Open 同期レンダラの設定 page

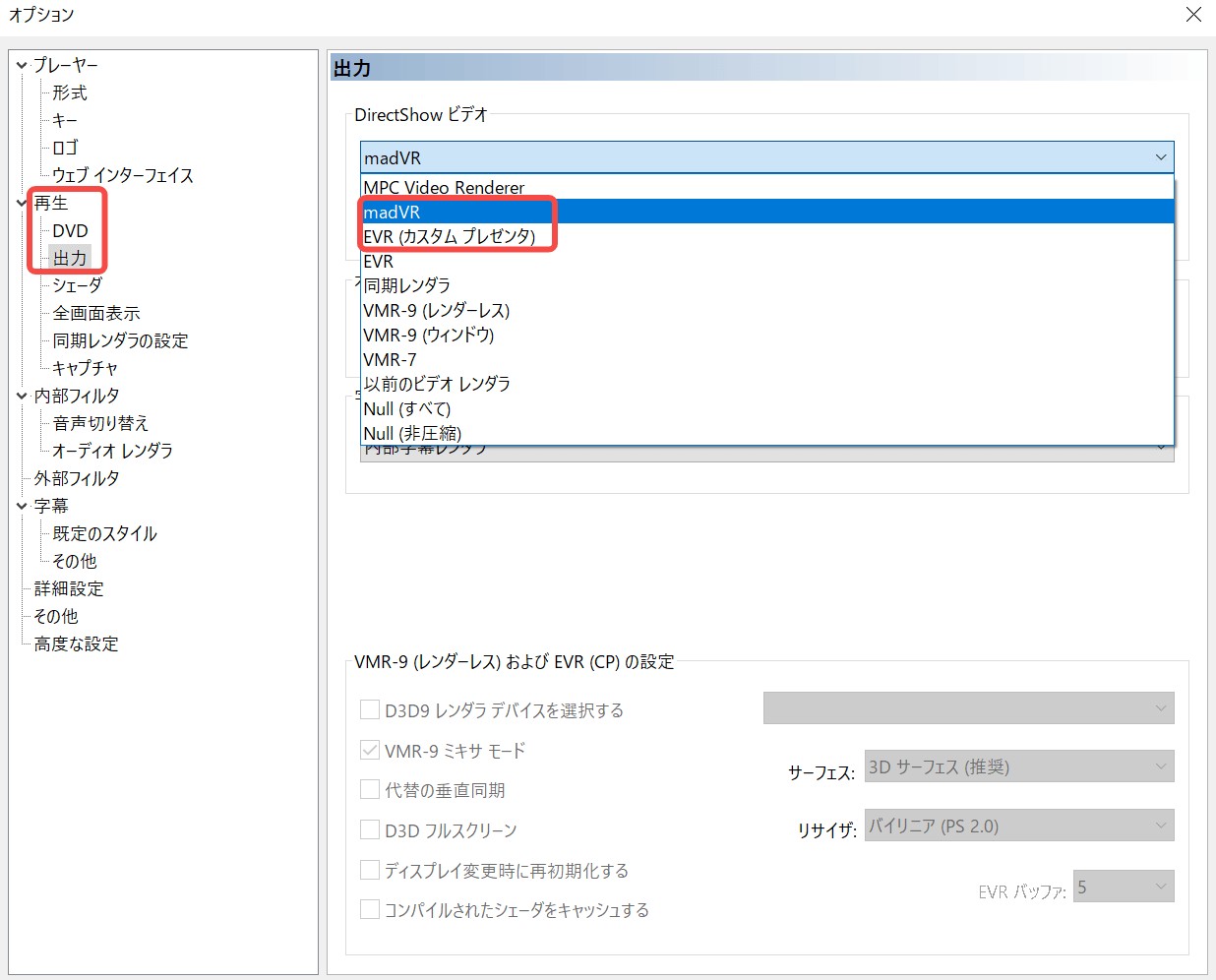pyautogui.click(x=120, y=340)
